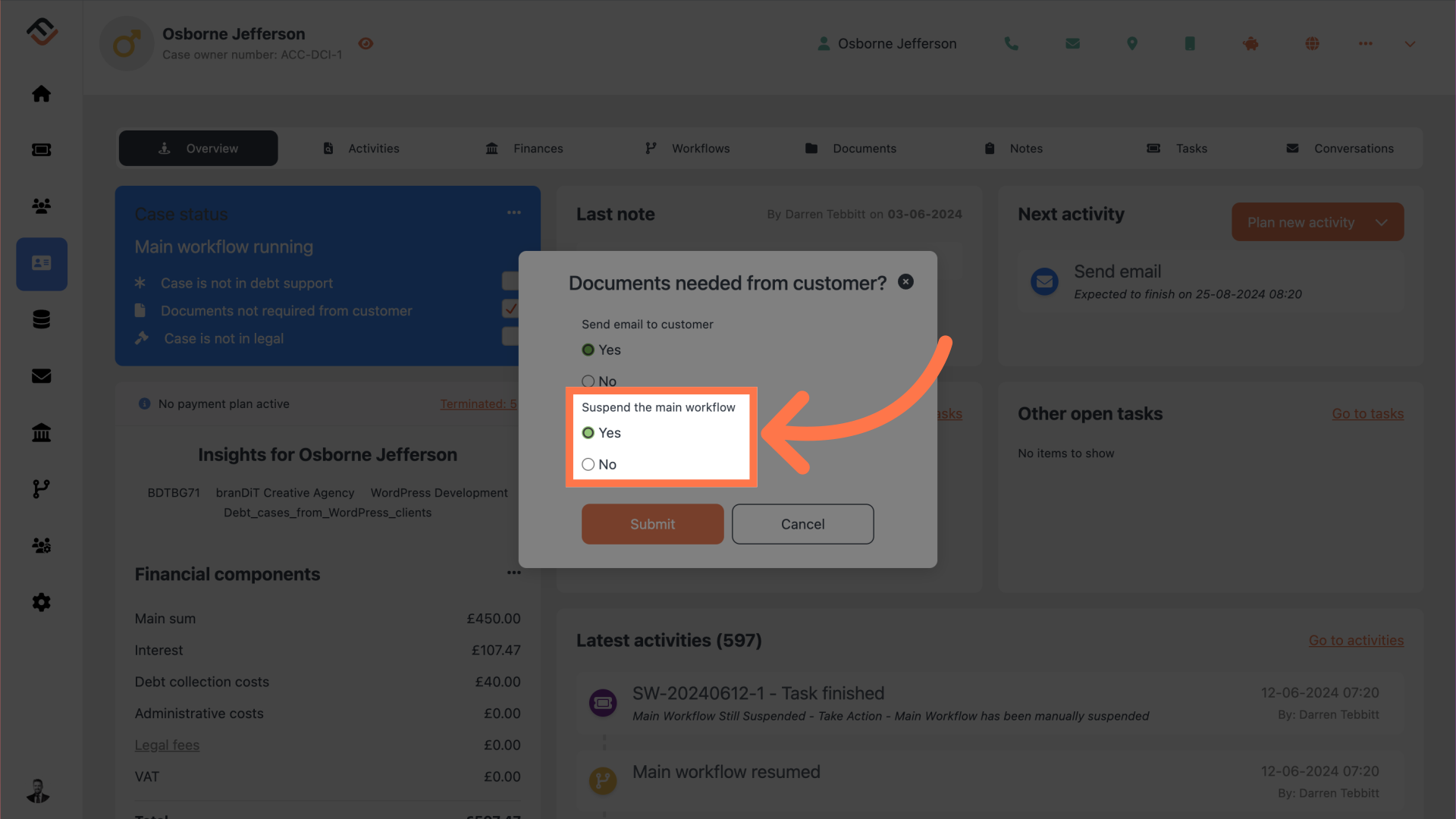Switch to the Finances tab
The width and height of the screenshot is (1456, 819).
[x=524, y=148]
